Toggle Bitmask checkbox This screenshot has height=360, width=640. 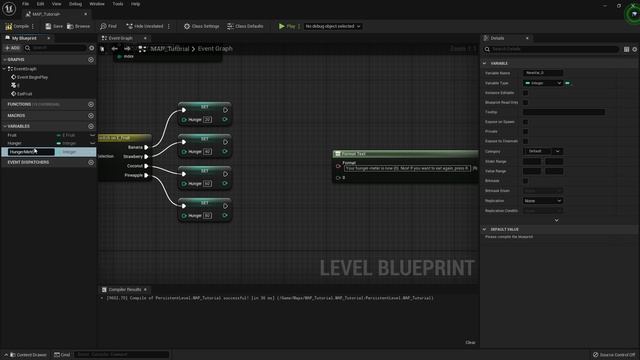point(526,181)
